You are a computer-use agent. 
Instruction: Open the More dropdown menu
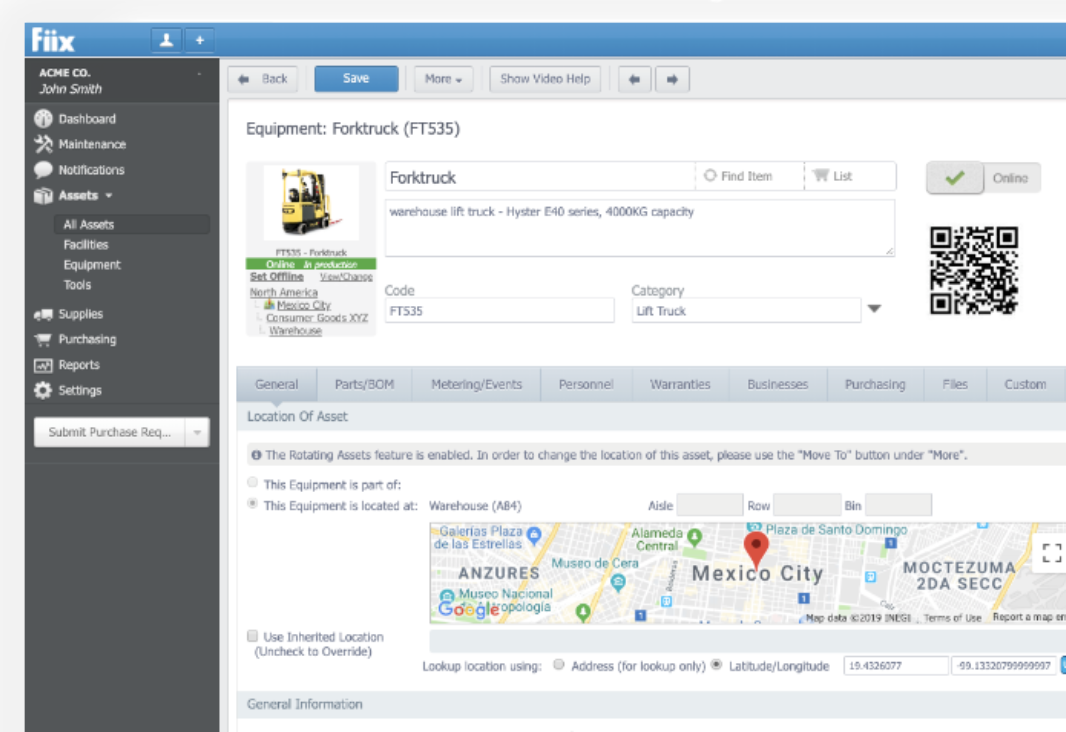point(443,80)
